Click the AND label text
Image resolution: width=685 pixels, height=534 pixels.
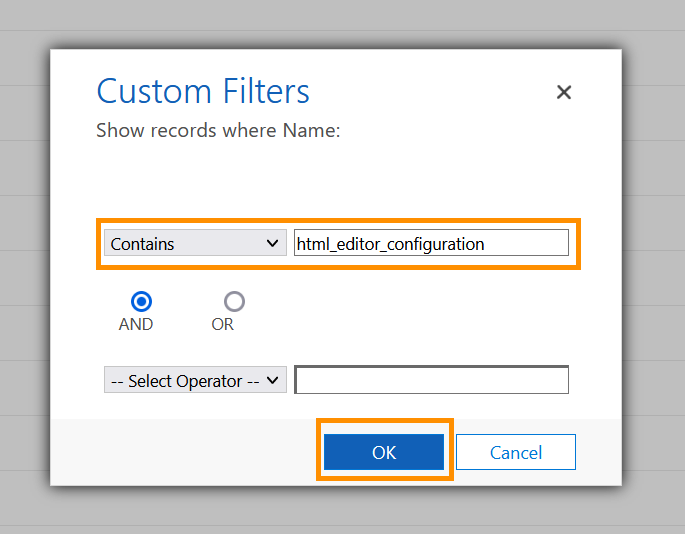(x=136, y=325)
